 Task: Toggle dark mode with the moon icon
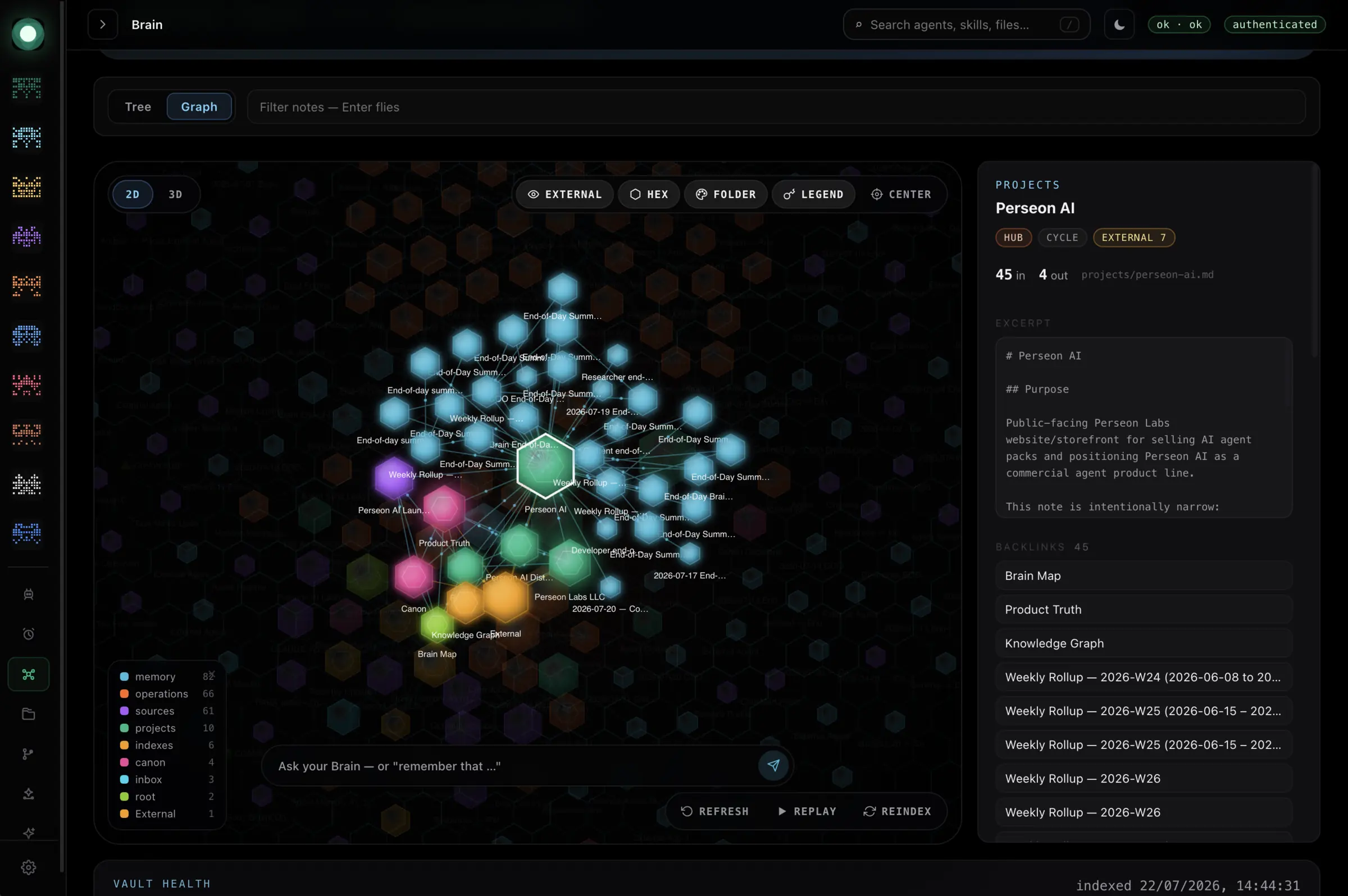[x=1119, y=25]
